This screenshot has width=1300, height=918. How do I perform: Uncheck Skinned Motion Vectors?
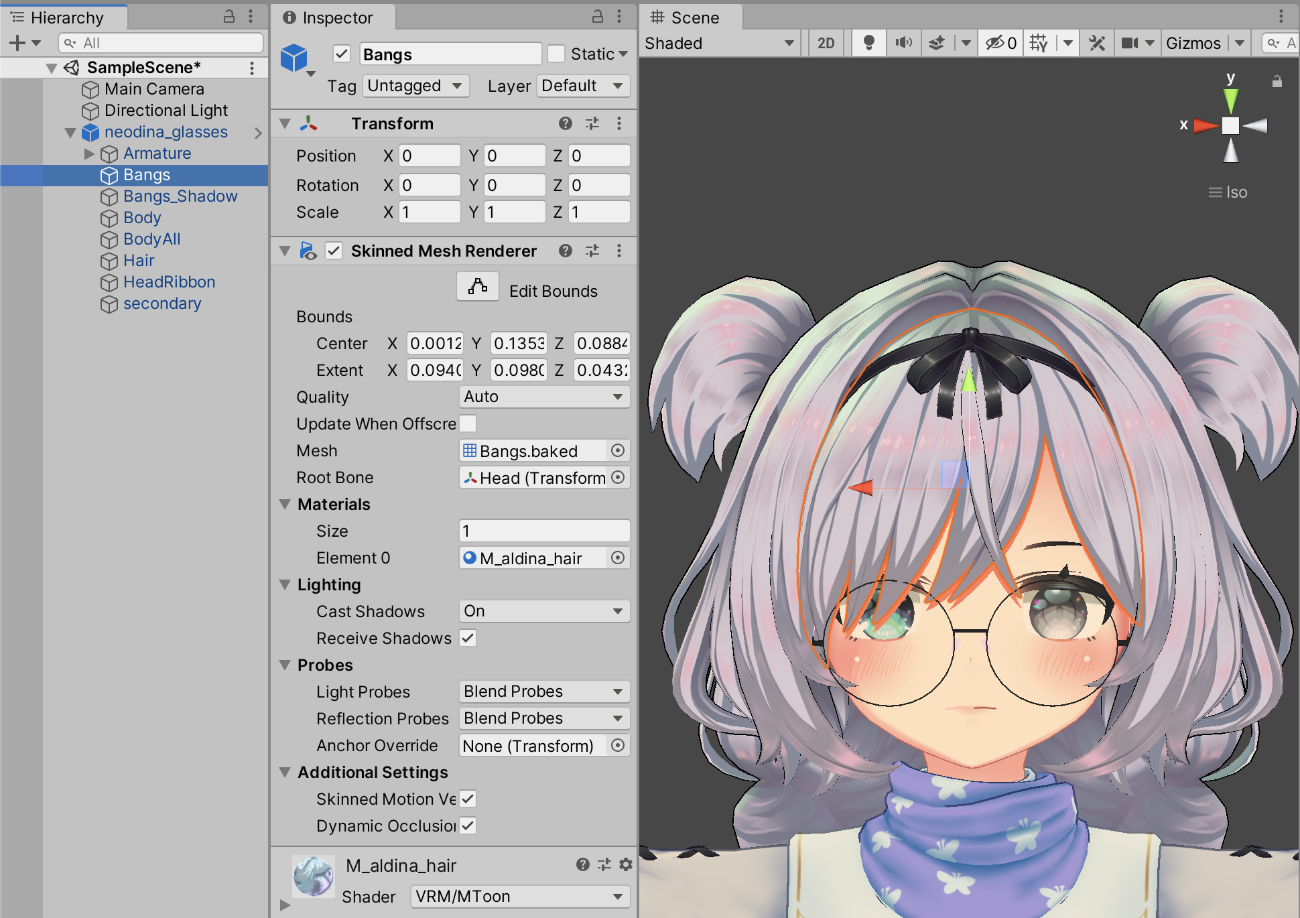468,799
